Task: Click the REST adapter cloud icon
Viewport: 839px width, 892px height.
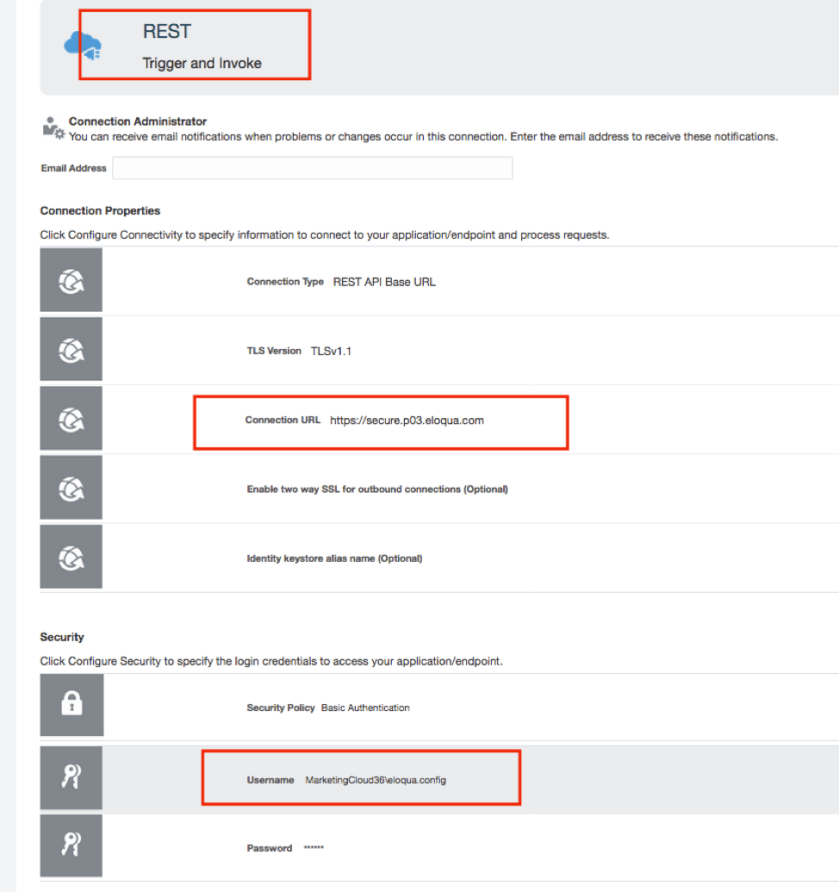Action: point(82,46)
